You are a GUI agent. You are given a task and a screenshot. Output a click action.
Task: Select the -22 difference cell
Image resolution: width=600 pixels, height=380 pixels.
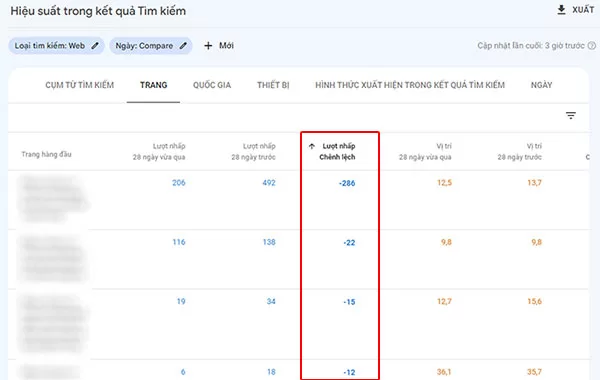point(349,243)
